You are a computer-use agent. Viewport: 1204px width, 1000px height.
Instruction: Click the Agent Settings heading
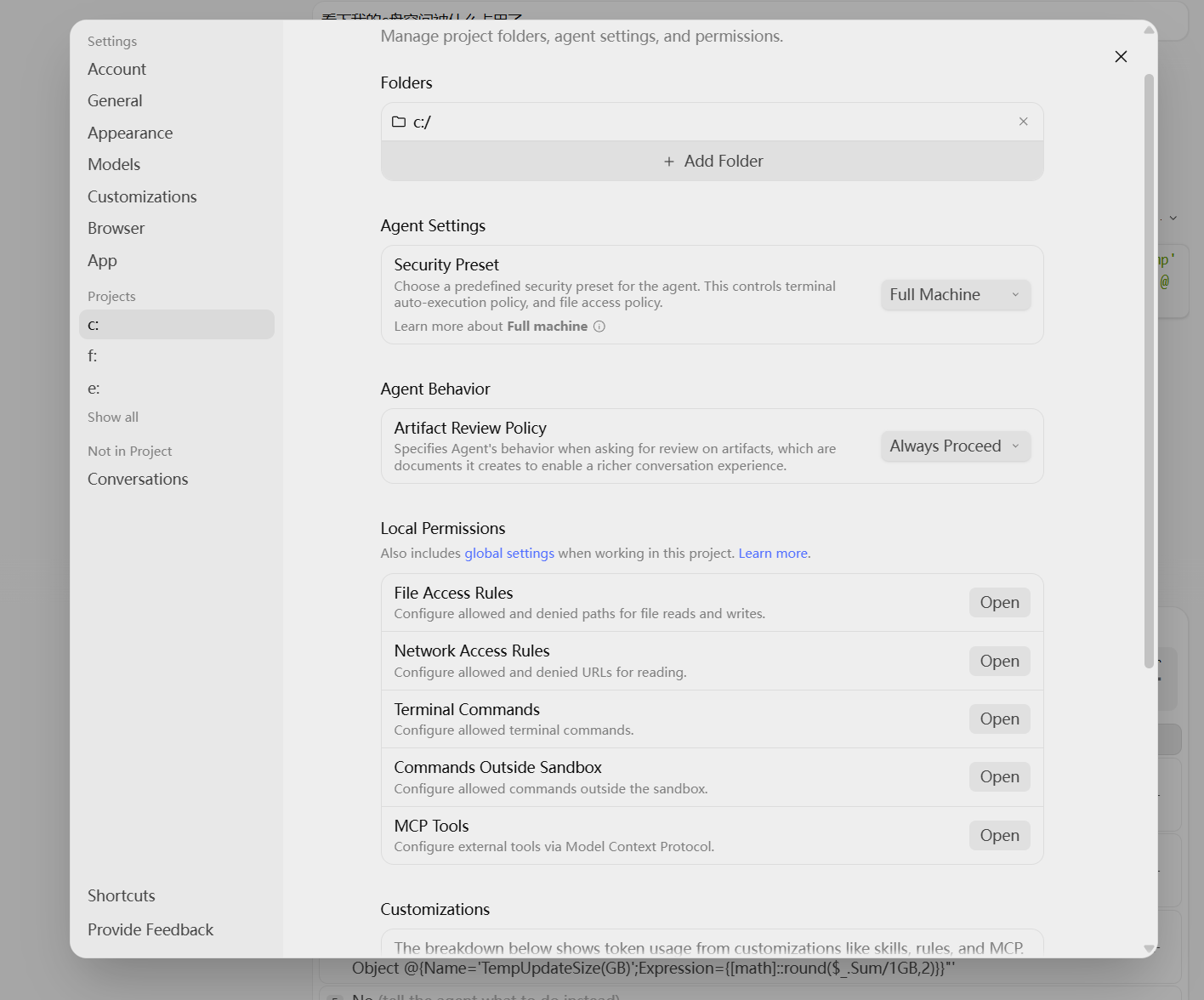pyautogui.click(x=433, y=225)
